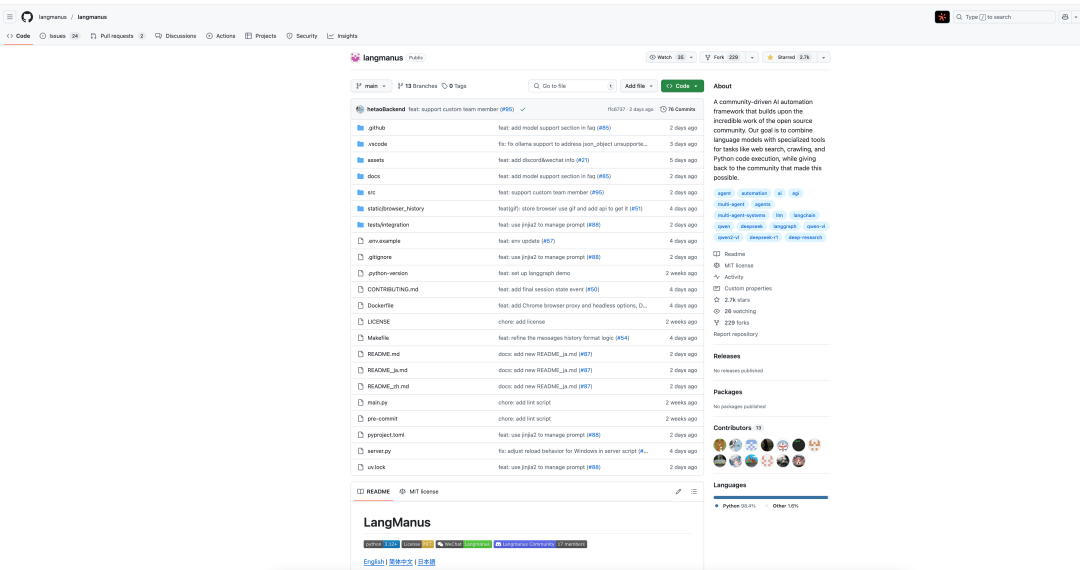This screenshot has width=1080, height=570.
Task: Open the Projects tab
Action: [260, 36]
